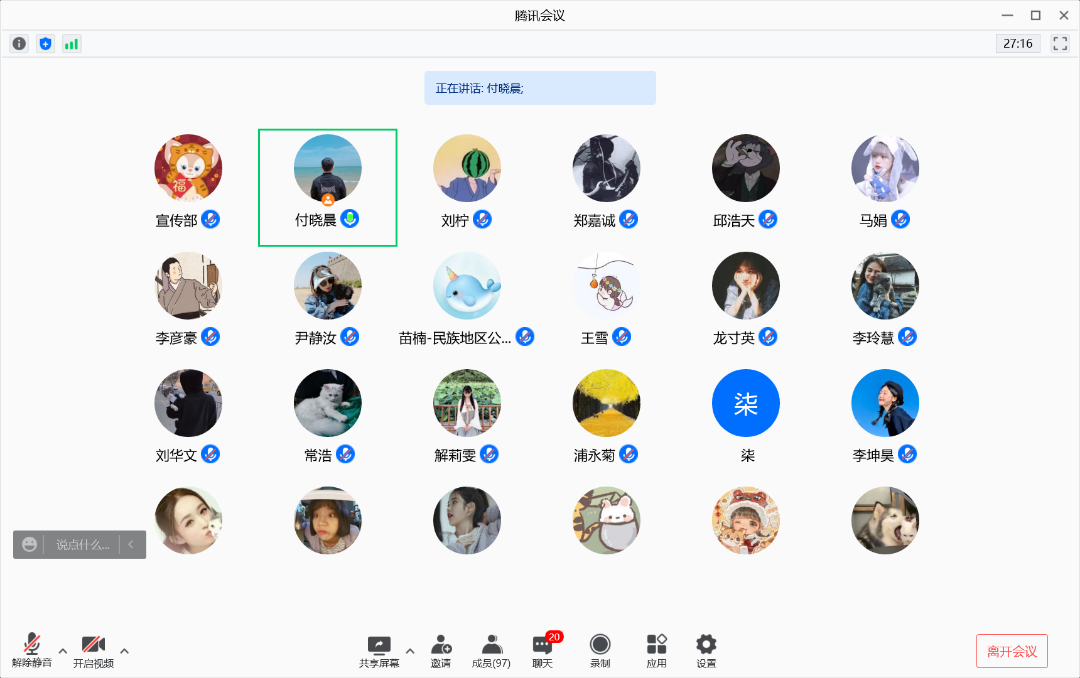The width and height of the screenshot is (1080, 678).
Task: Open the Apps (应用) panel
Action: pyautogui.click(x=656, y=651)
